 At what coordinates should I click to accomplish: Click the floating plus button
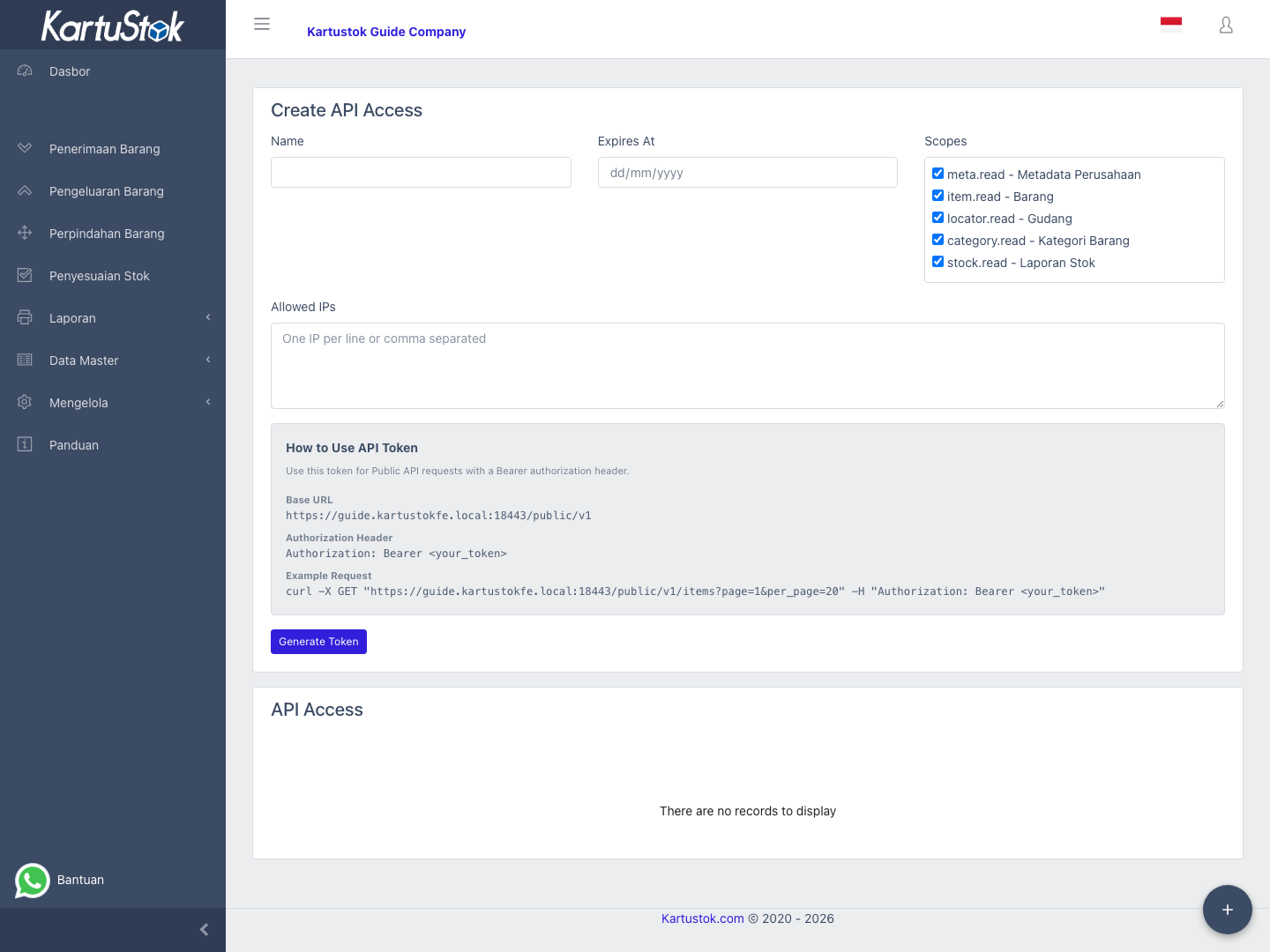point(1228,910)
